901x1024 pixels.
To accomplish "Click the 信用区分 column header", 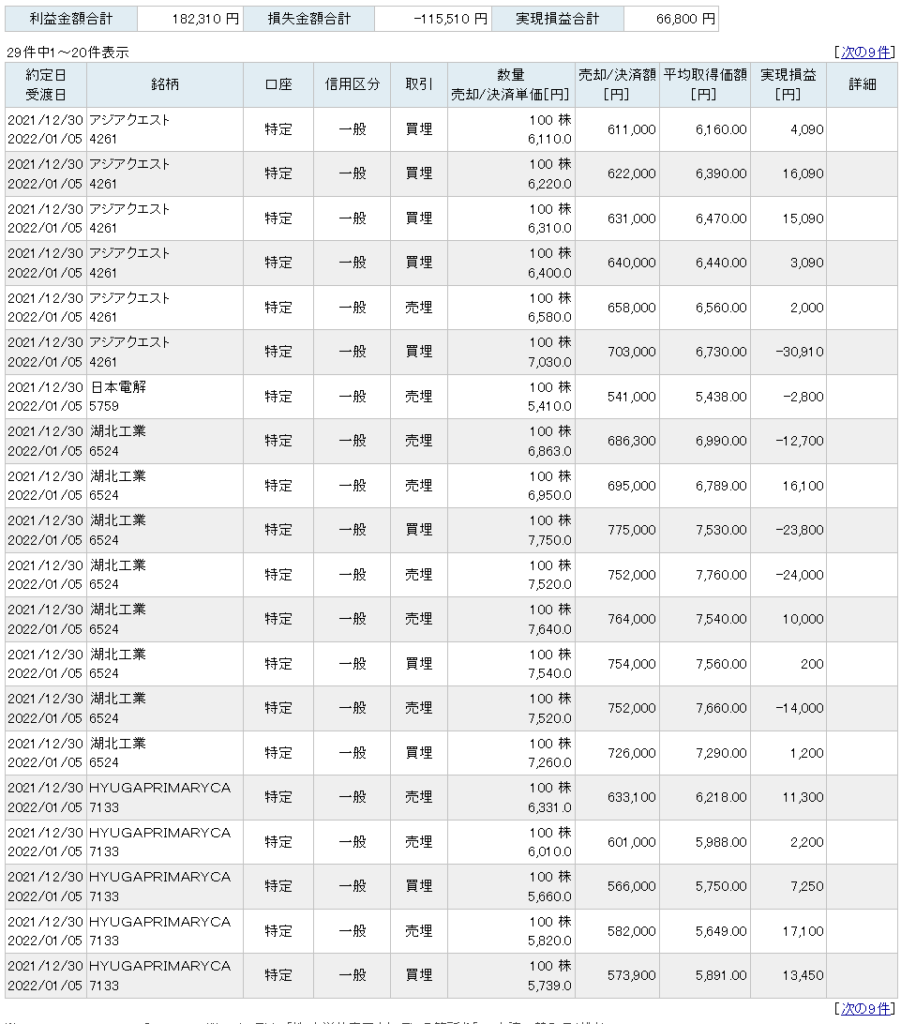I will point(352,85).
